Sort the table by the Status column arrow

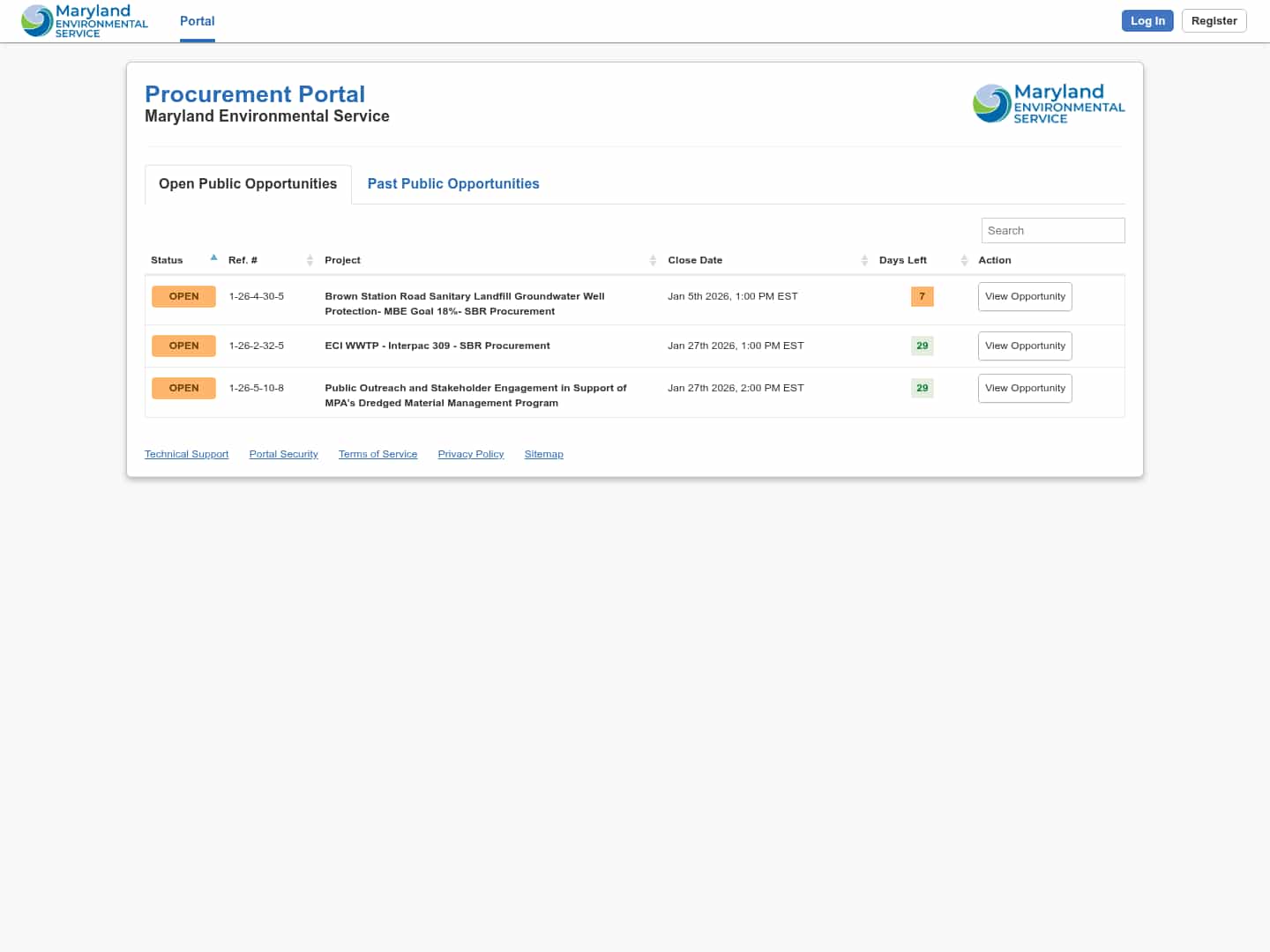point(213,257)
